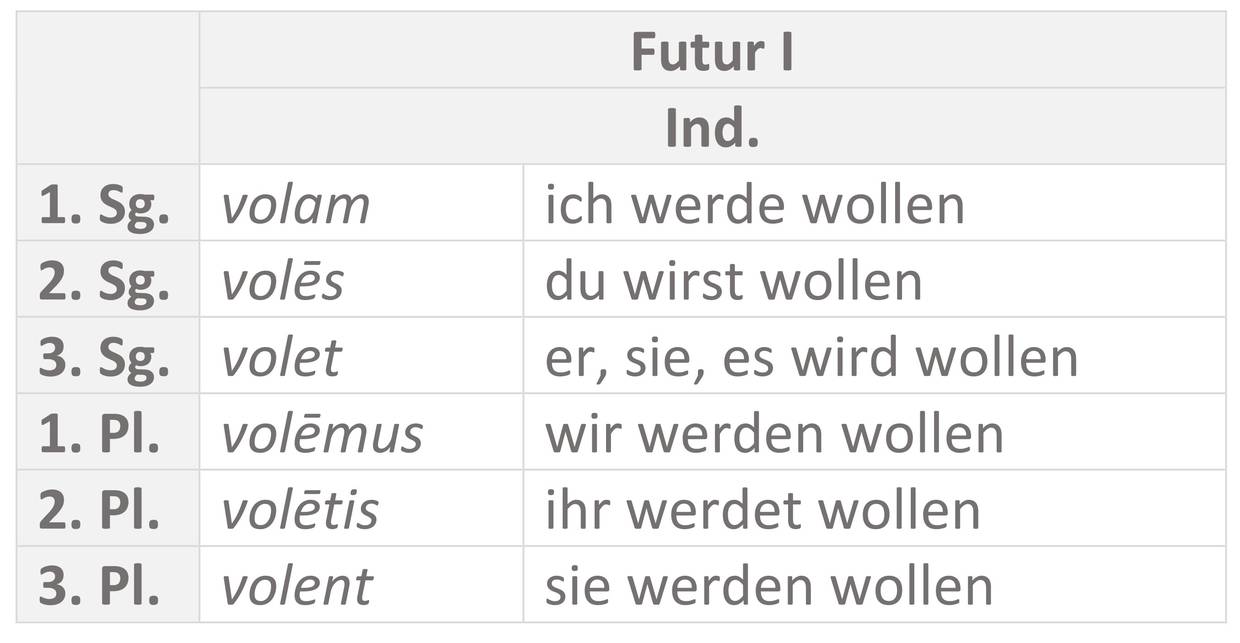1240x643 pixels.
Task: Click the Latin form "volam"
Action: (295, 204)
